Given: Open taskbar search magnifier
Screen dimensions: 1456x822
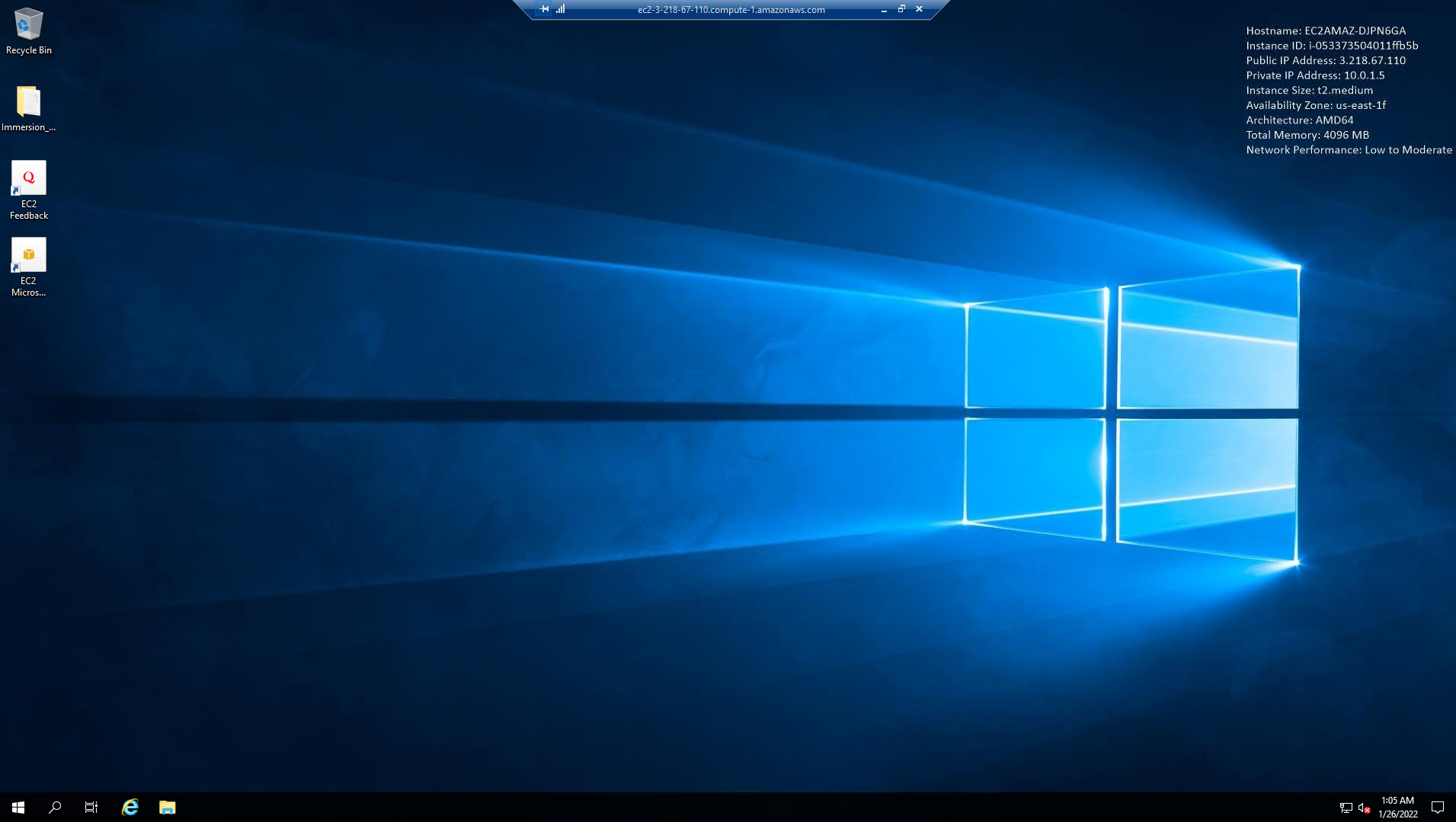Looking at the screenshot, I should tap(55, 808).
